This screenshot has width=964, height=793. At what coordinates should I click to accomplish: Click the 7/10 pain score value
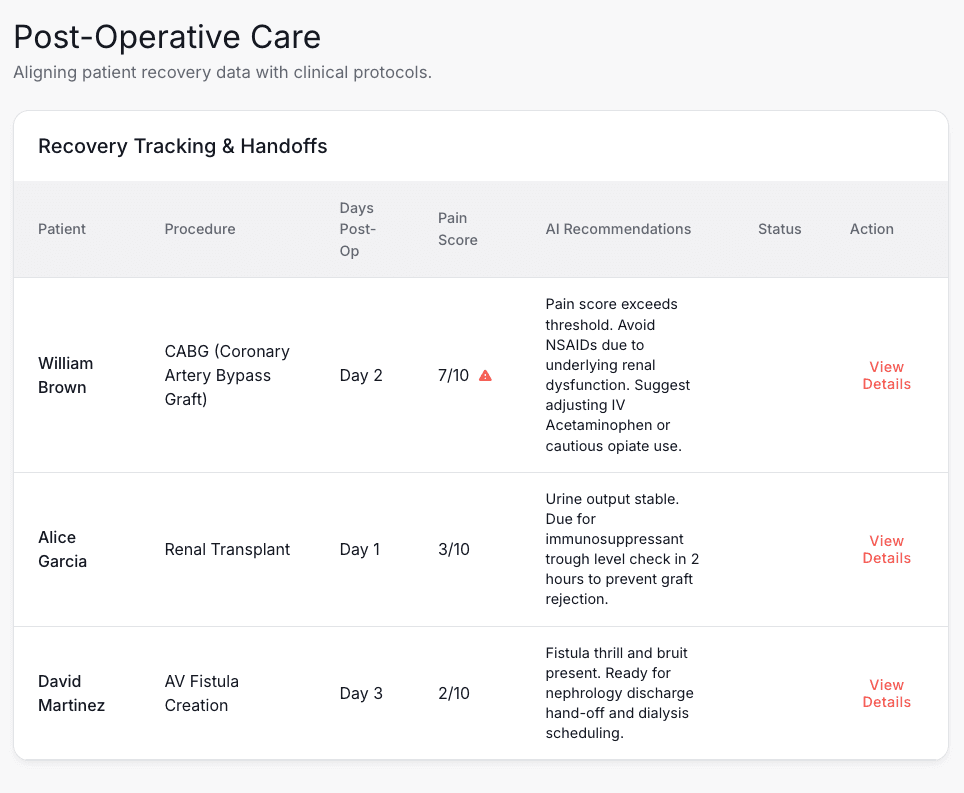(453, 375)
